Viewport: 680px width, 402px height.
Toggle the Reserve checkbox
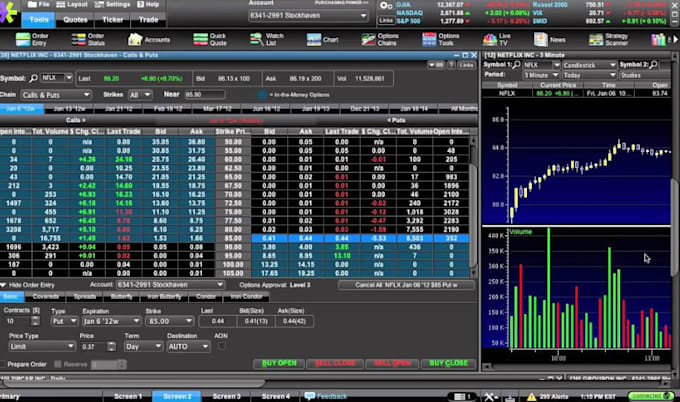click(x=58, y=364)
